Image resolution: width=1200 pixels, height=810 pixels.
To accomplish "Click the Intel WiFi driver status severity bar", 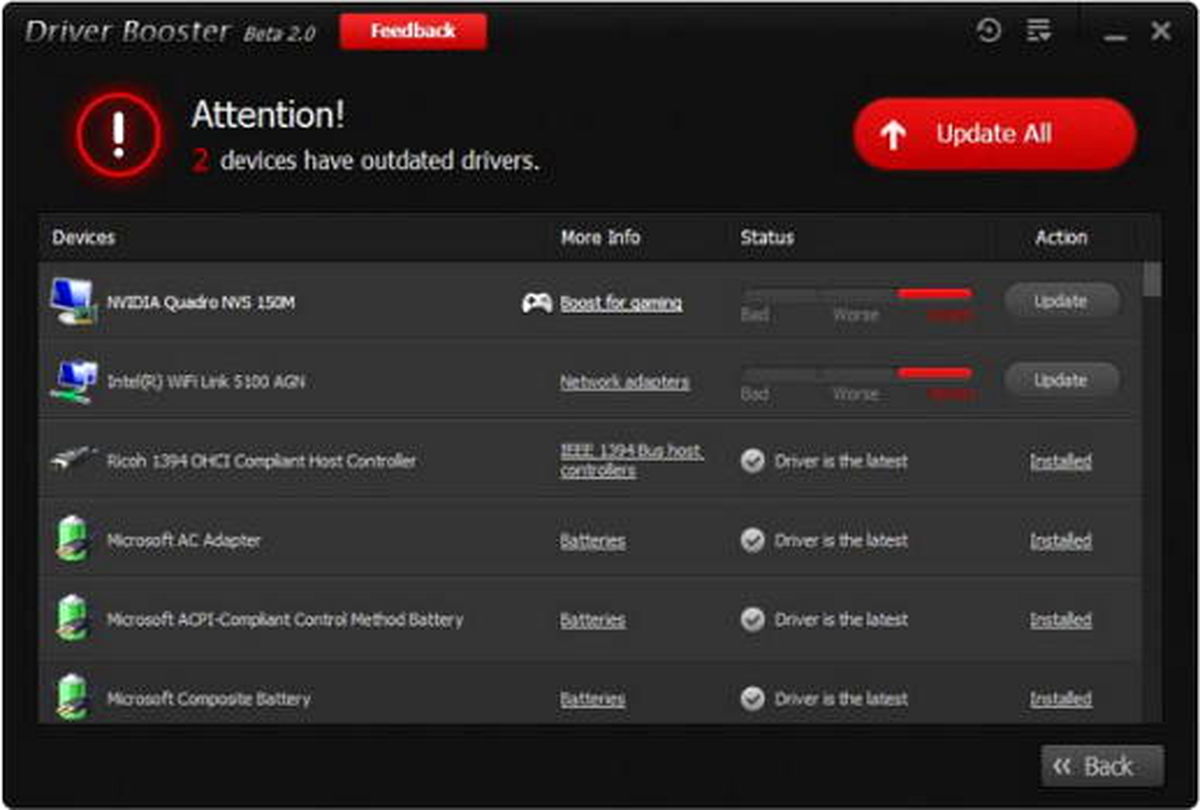I will coord(857,373).
